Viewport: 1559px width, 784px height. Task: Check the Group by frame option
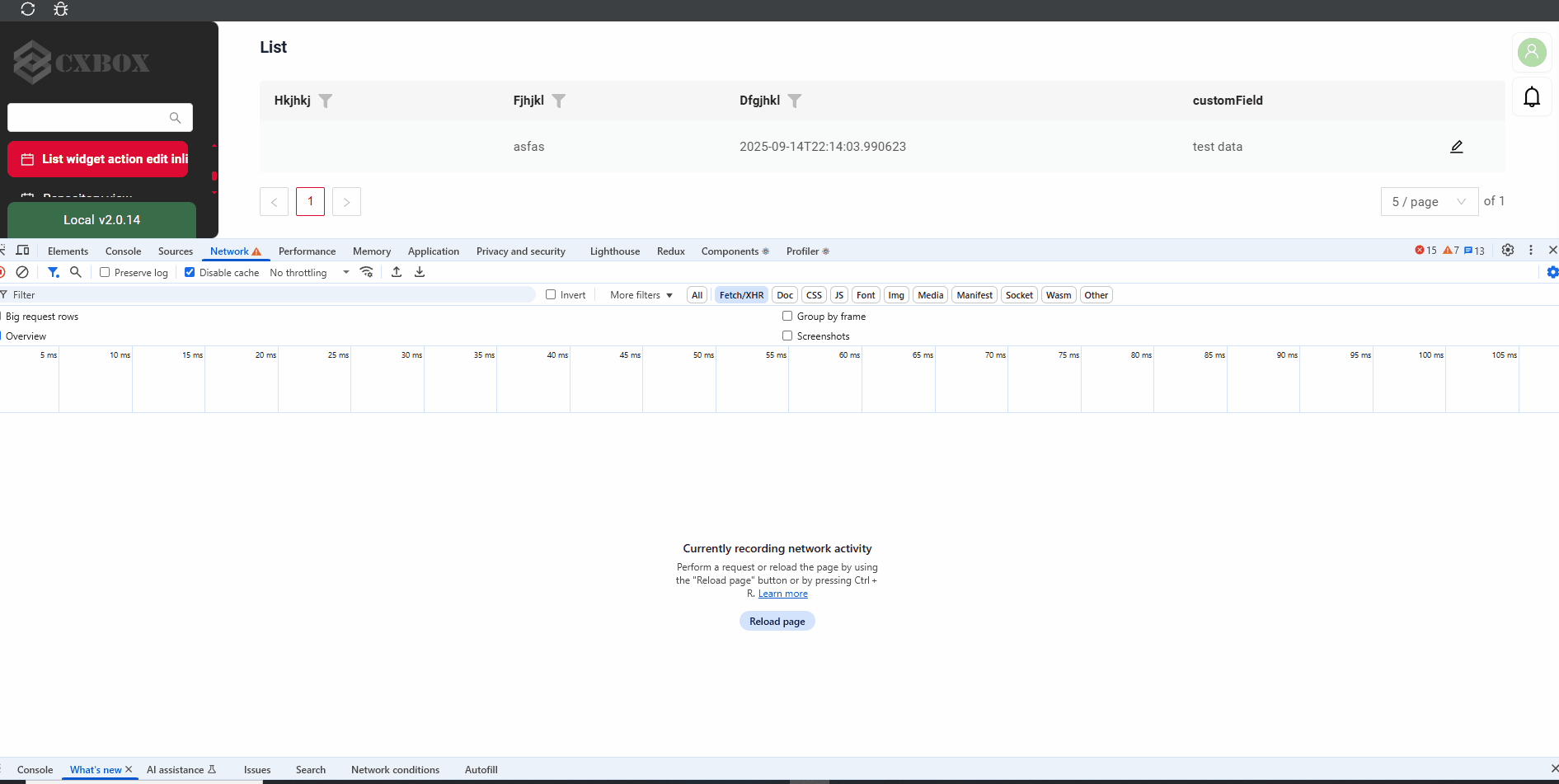point(787,316)
